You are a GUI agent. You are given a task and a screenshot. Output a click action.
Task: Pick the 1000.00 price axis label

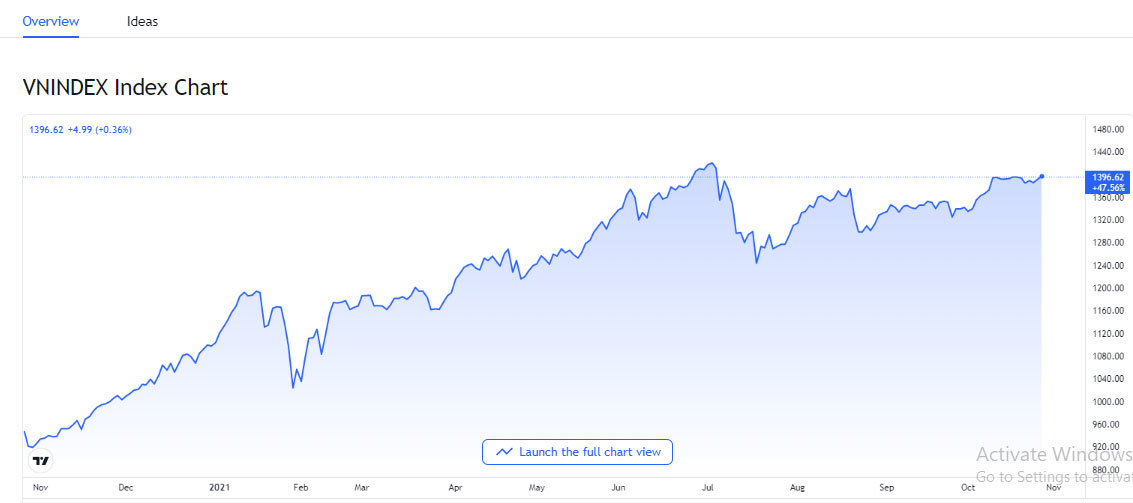[x=1109, y=402]
